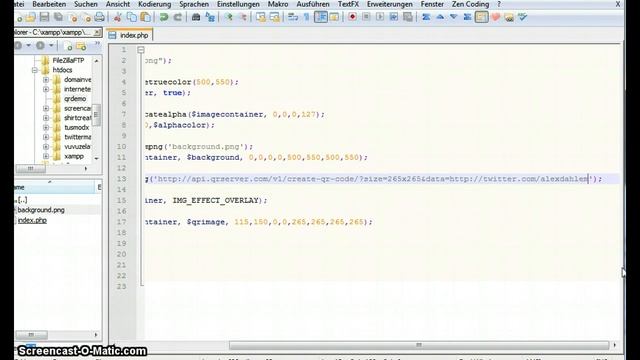Click the Zoom In toolbar icon
The width and height of the screenshot is (640, 360).
[x=229, y=17]
